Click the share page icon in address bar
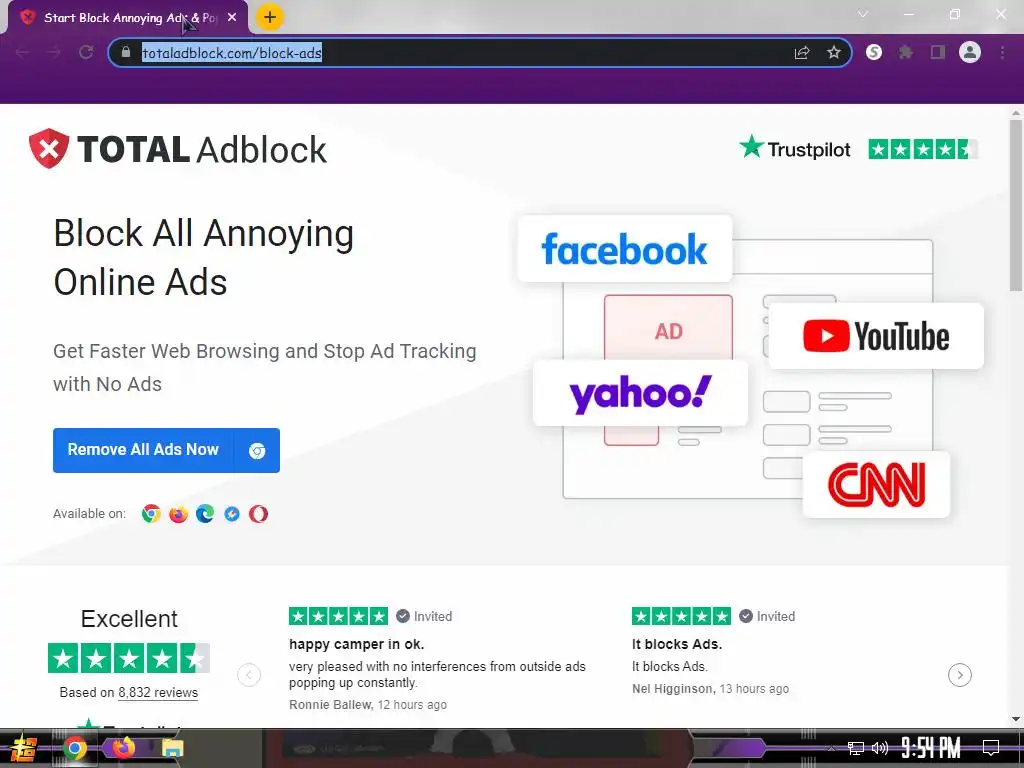The width and height of the screenshot is (1024, 768). pyautogui.click(x=802, y=52)
